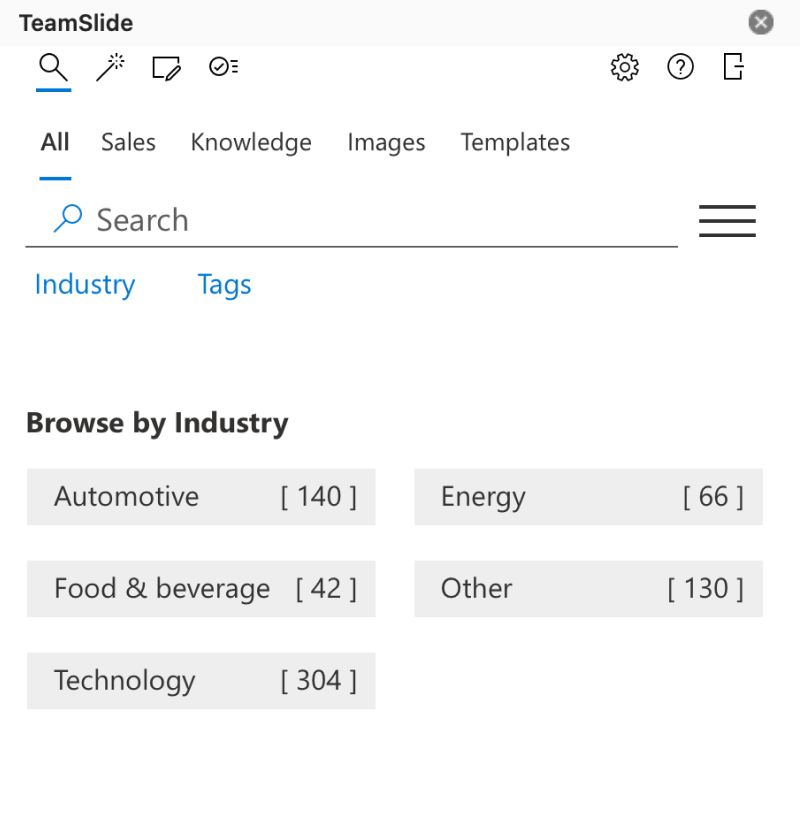Open the hamburger menu beside search
Image resolution: width=800 pixels, height=840 pixels.
[x=728, y=221]
